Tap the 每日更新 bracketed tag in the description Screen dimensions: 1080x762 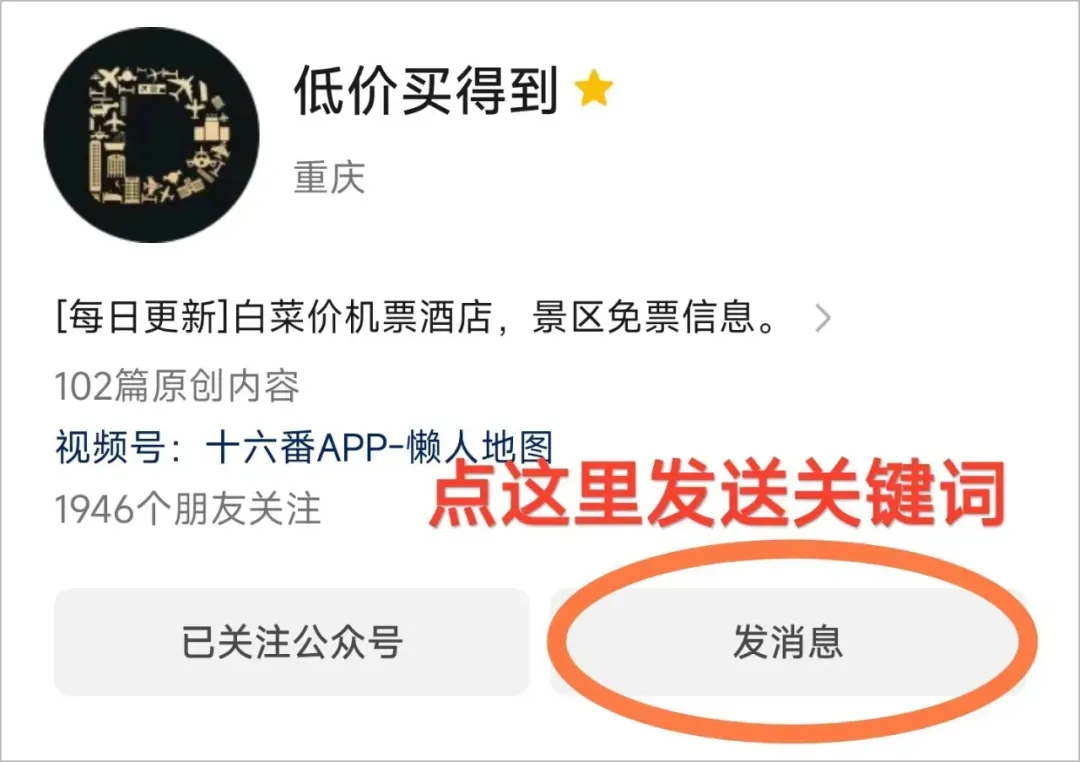[x=142, y=318]
